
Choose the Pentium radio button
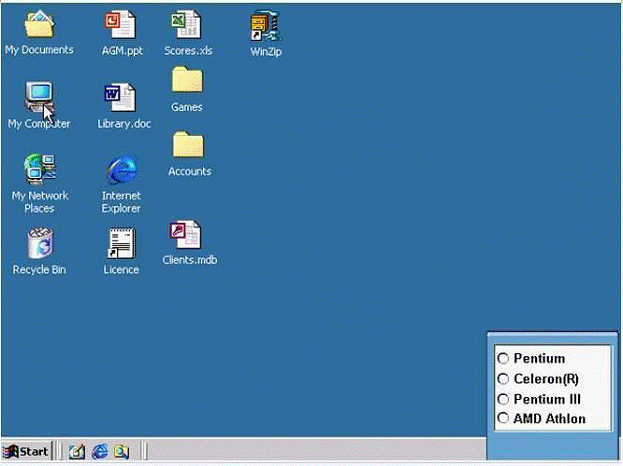pos(504,358)
